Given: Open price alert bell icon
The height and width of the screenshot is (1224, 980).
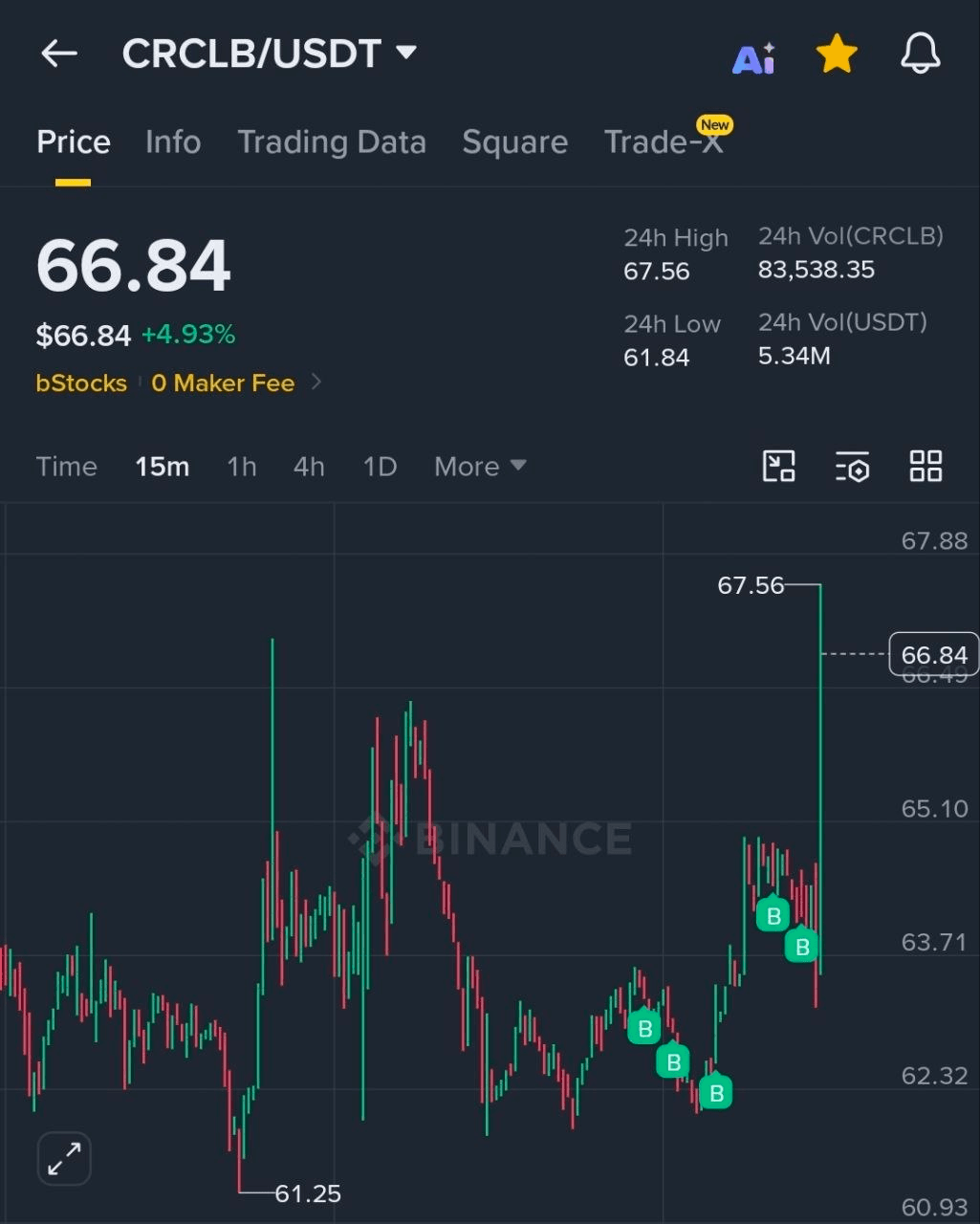Looking at the screenshot, I should [921, 54].
